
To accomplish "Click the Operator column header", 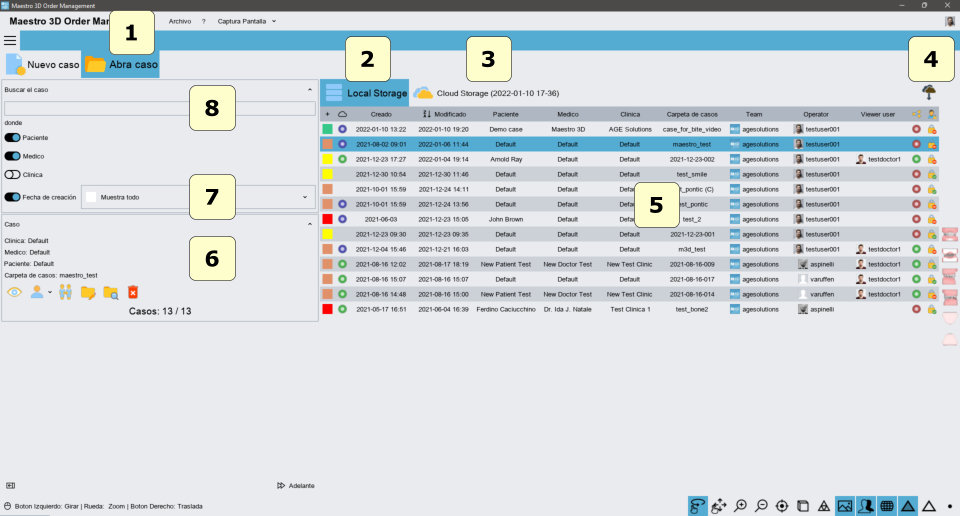I will click(x=816, y=114).
